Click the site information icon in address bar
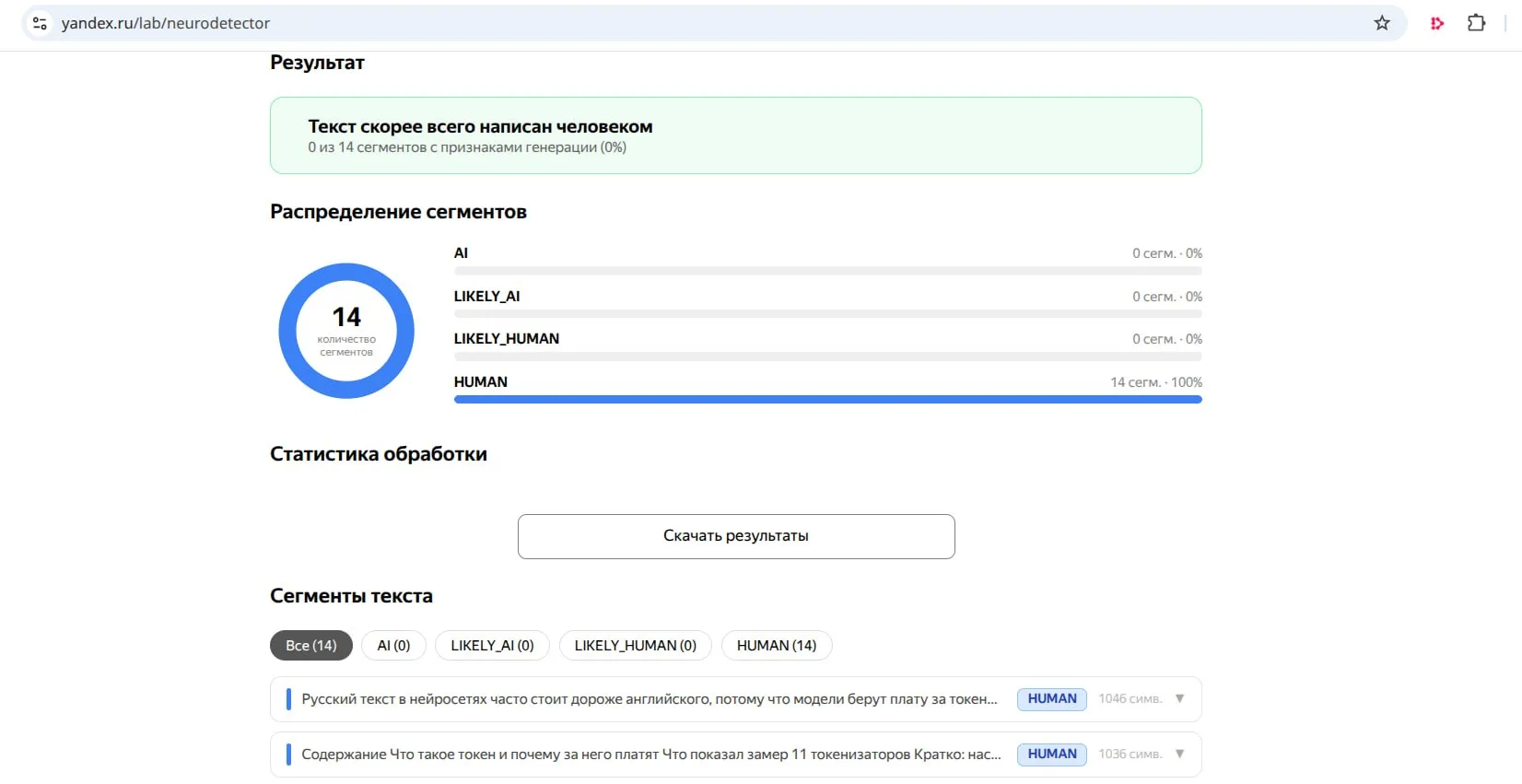The image size is (1522, 784). pos(40,23)
